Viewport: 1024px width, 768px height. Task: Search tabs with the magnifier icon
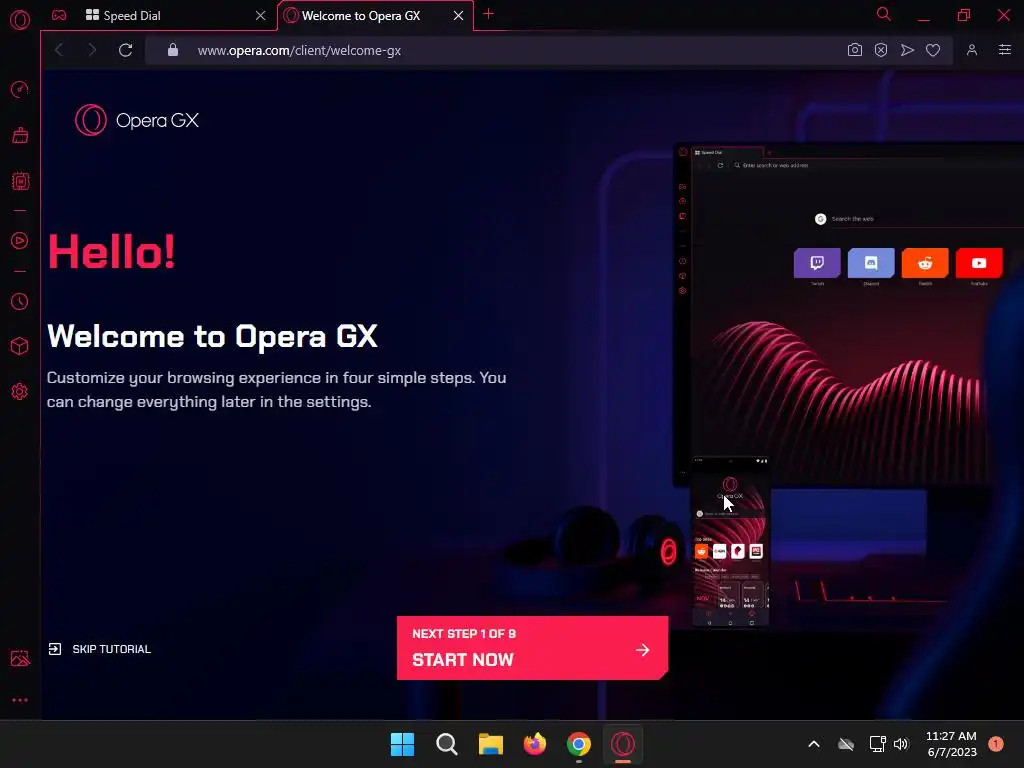pos(884,14)
